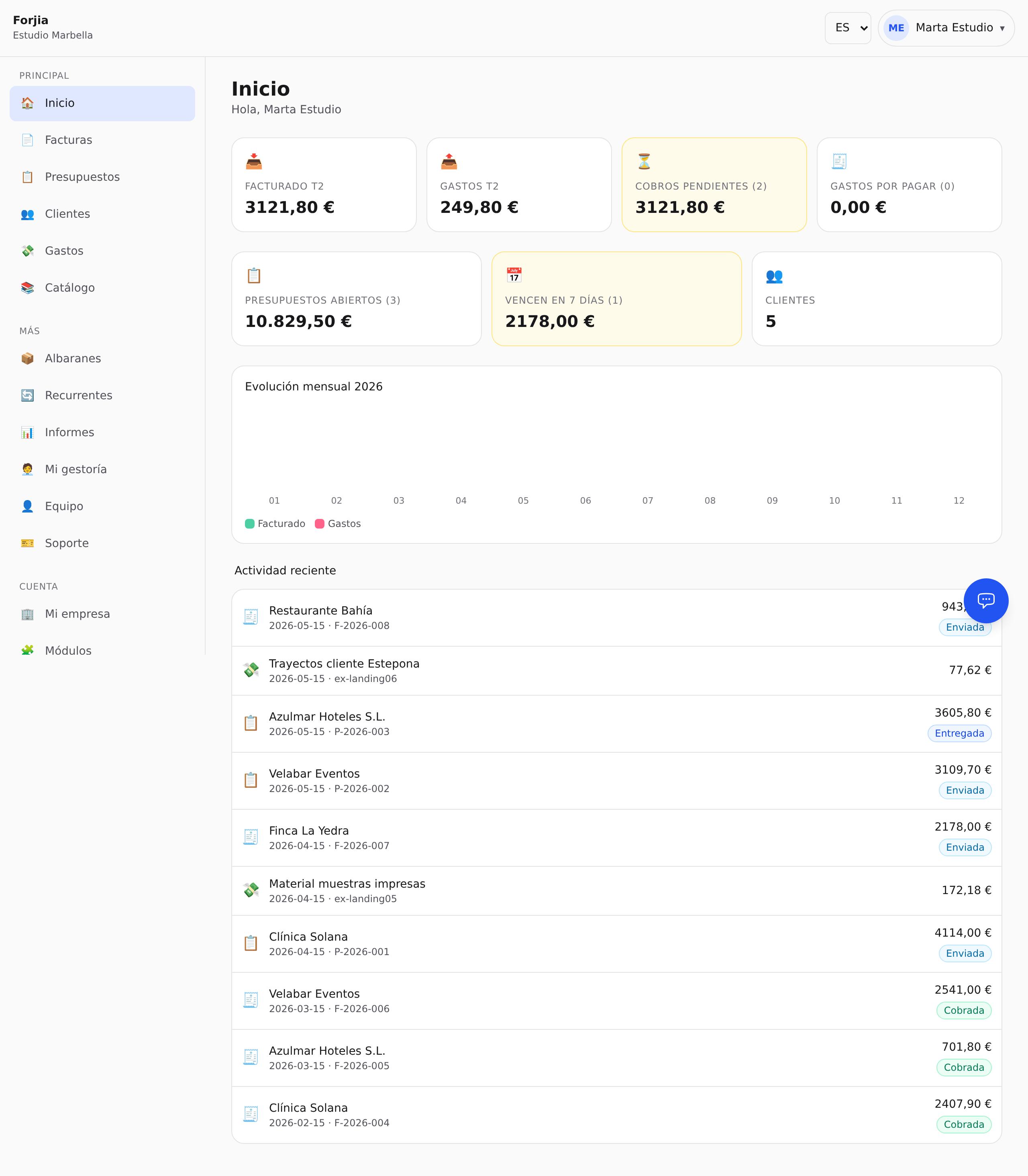Click the Facturas document icon in sidebar
The width and height of the screenshot is (1028, 1176).
coord(27,140)
